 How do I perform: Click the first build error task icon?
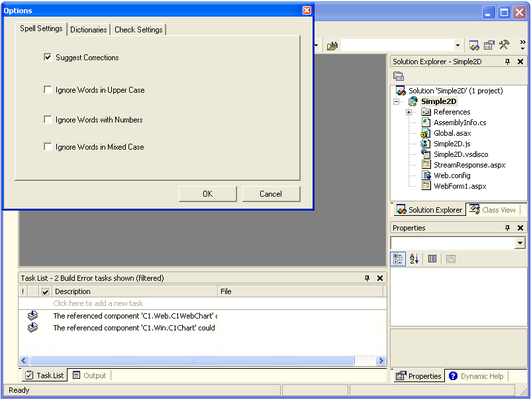33,315
